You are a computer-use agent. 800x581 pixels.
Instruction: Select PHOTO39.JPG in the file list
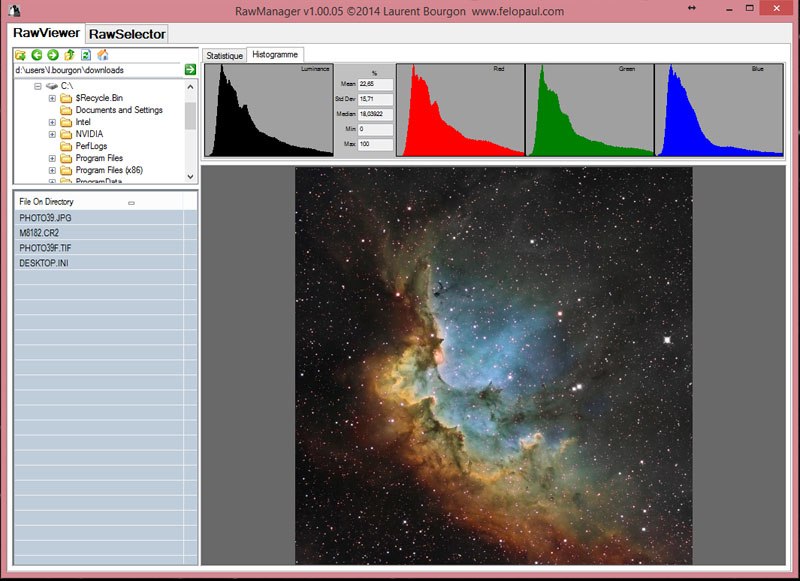[x=46, y=217]
